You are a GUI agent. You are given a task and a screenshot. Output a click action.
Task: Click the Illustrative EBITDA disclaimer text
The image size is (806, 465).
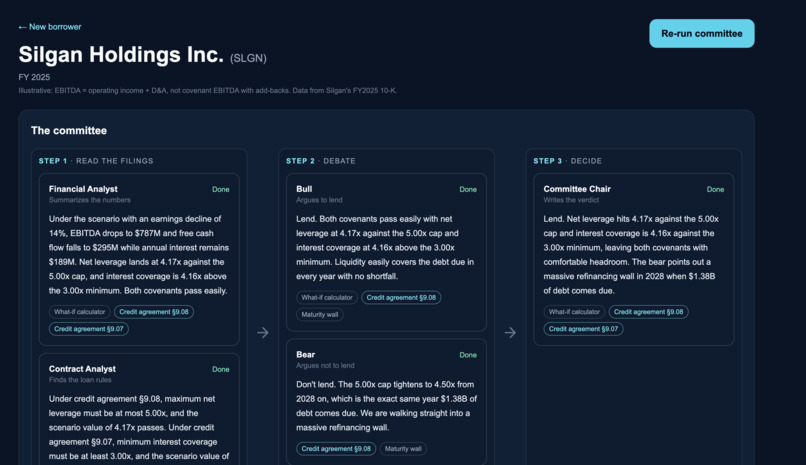pos(208,90)
